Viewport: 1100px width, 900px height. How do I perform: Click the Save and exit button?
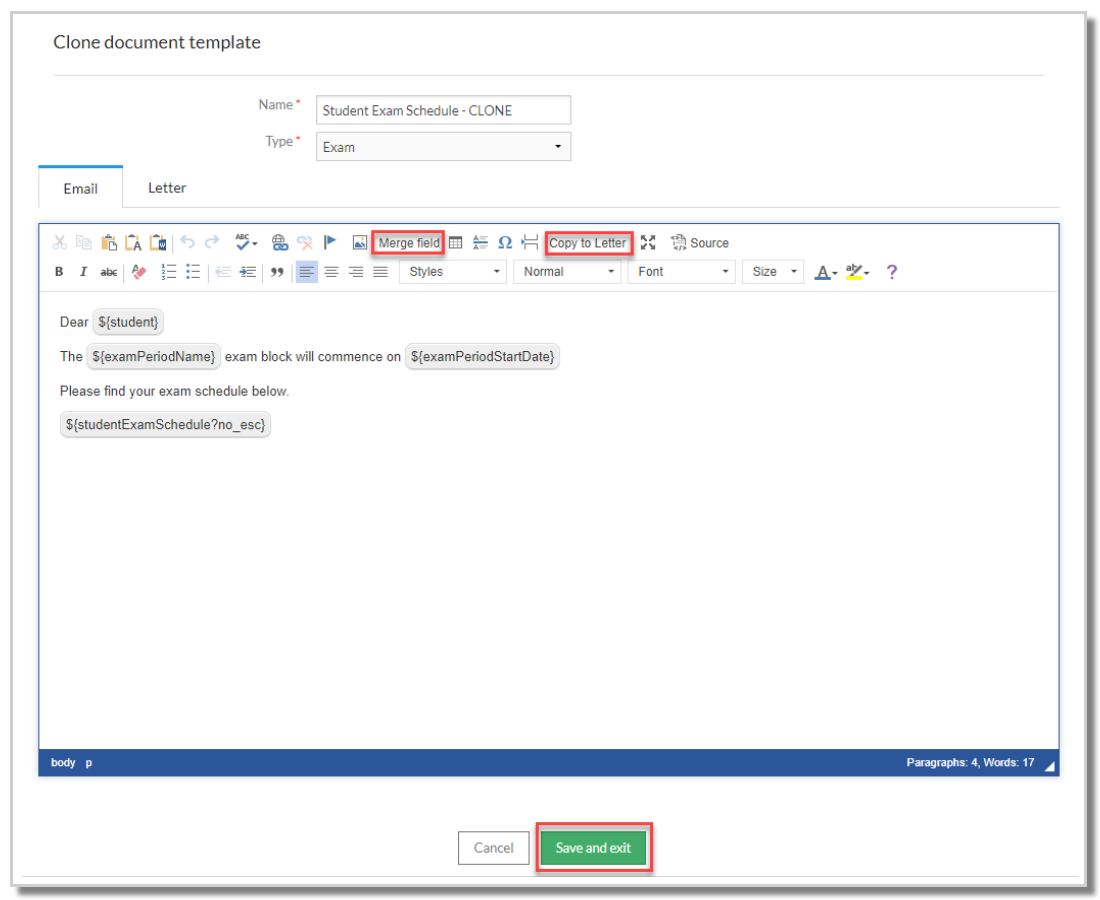(x=593, y=847)
